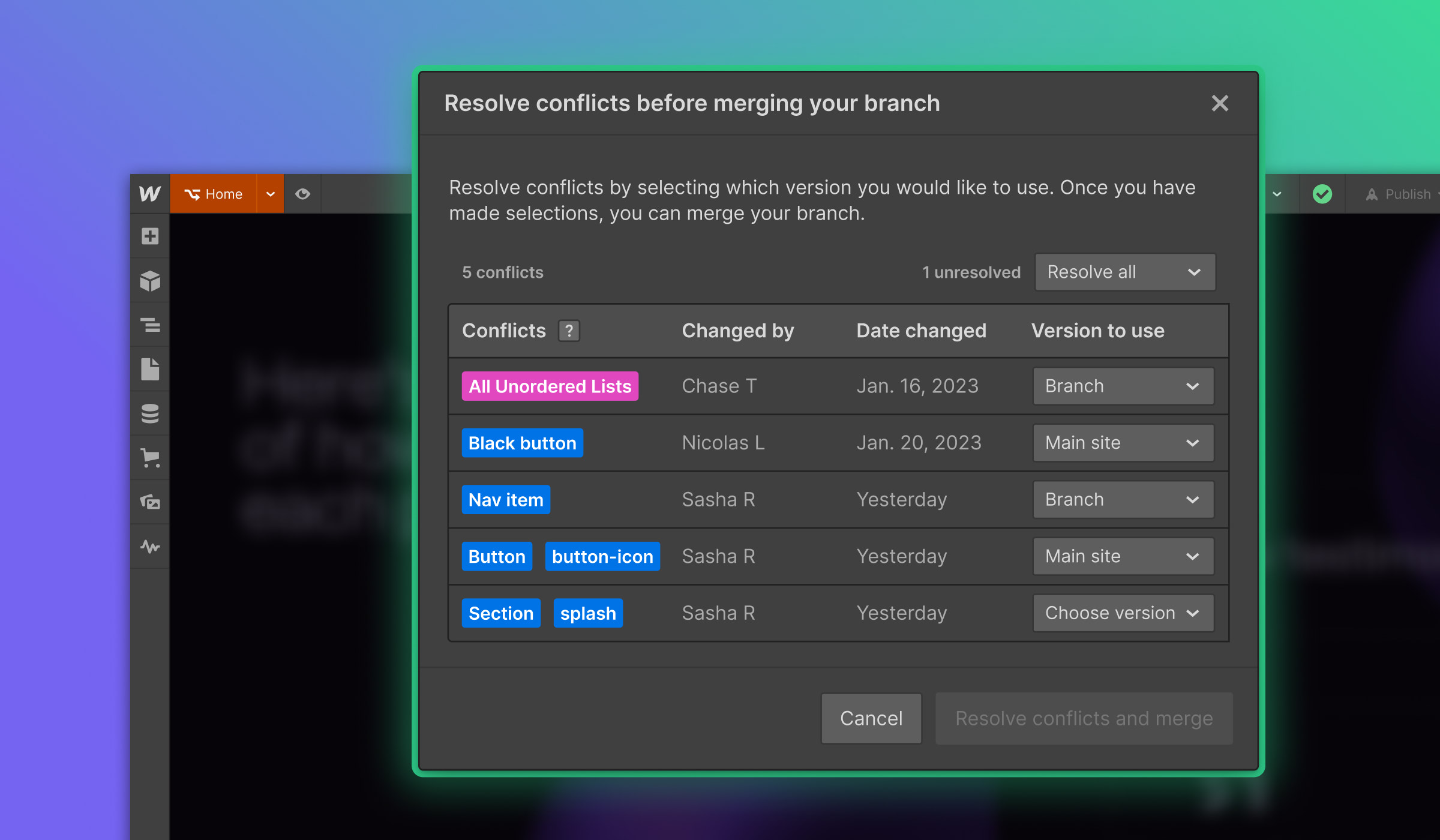Change Black button version dropdown
The width and height of the screenshot is (1440, 840).
click(1123, 443)
